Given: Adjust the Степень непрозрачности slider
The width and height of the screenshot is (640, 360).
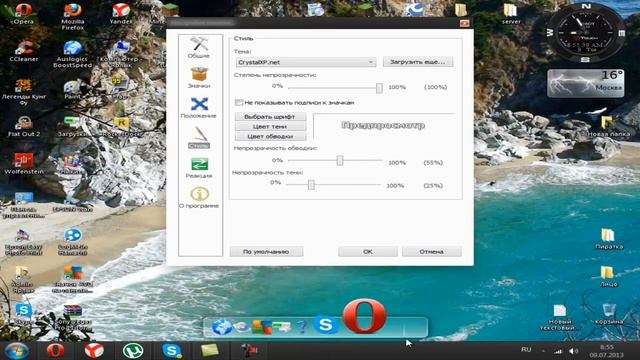Looking at the screenshot, I should (379, 87).
